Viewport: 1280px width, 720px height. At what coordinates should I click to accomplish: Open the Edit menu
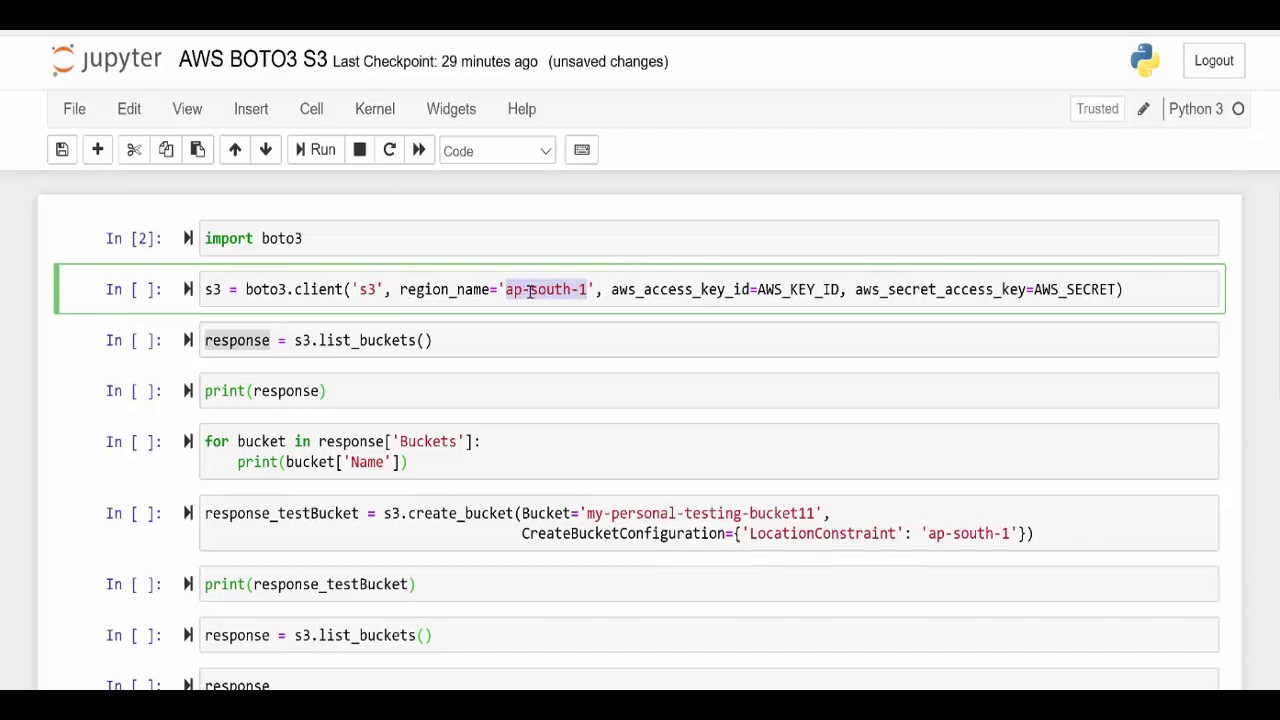(x=129, y=109)
